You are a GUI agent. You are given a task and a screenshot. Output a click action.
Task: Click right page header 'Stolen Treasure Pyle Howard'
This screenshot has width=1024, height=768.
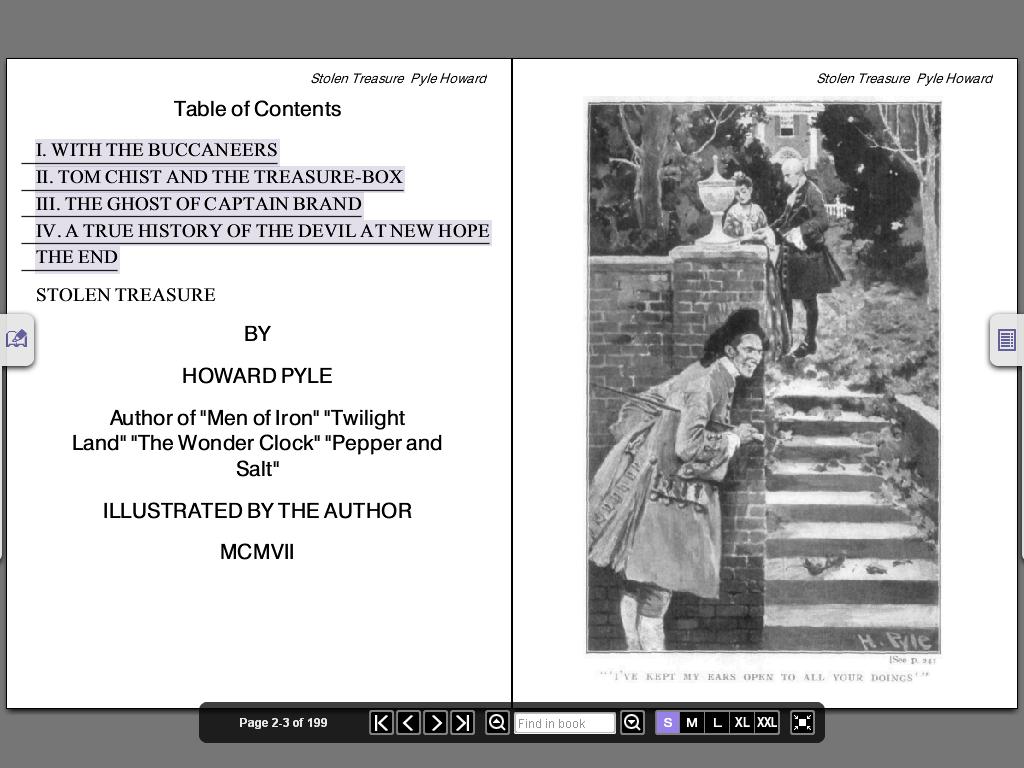tap(904, 78)
